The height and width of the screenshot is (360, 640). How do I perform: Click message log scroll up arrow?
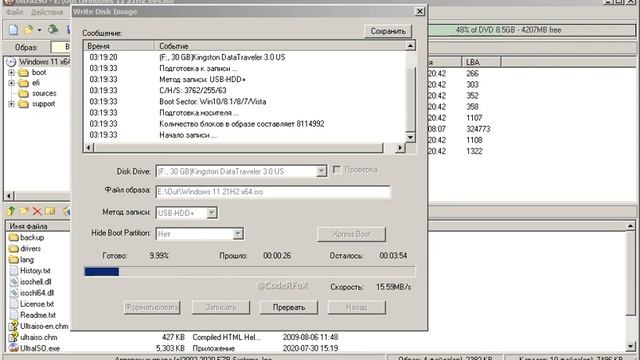(411, 46)
